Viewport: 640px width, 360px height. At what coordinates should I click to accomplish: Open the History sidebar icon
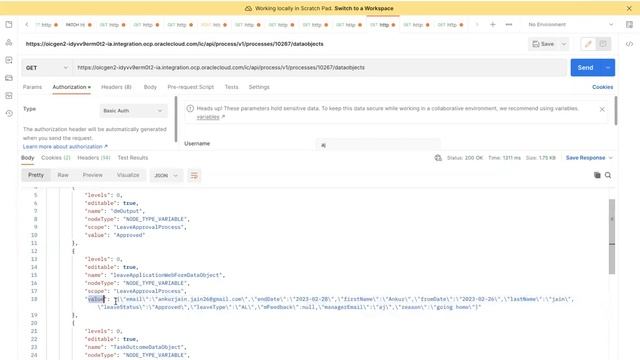coord(9,113)
